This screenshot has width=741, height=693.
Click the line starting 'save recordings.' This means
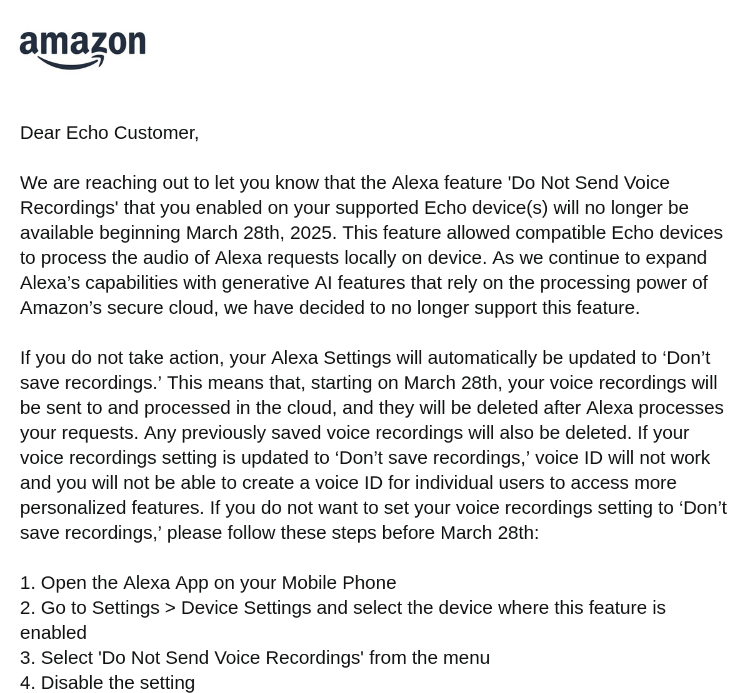(x=369, y=382)
